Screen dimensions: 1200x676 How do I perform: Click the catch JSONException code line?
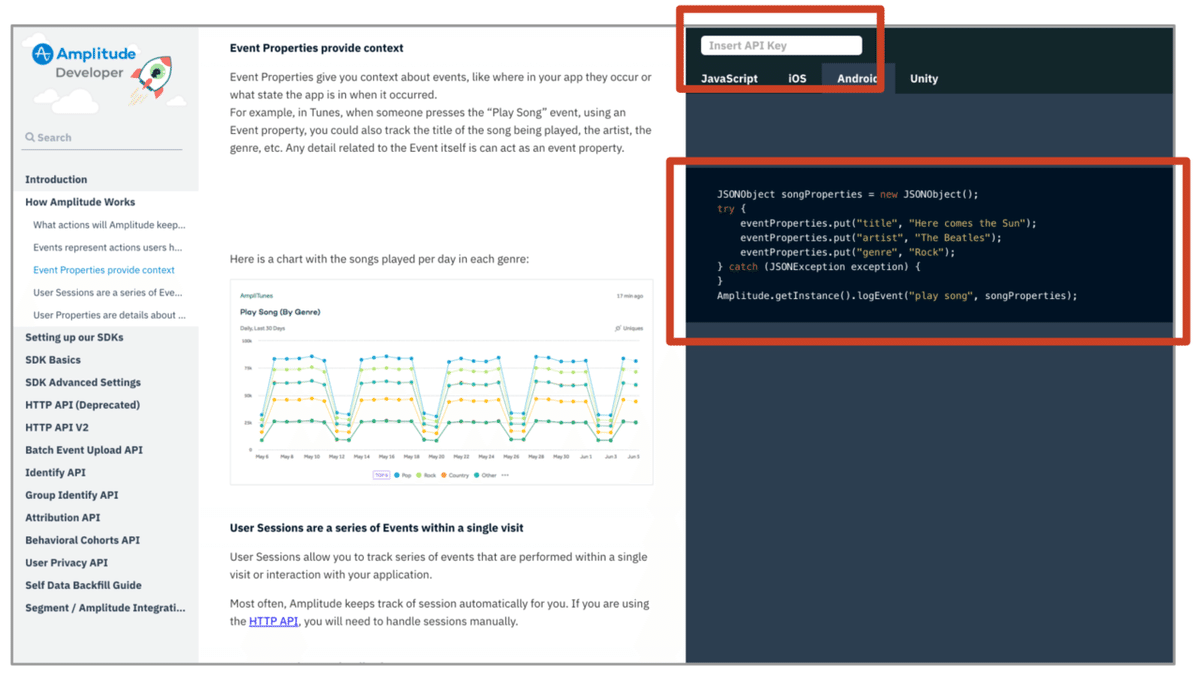pos(818,267)
